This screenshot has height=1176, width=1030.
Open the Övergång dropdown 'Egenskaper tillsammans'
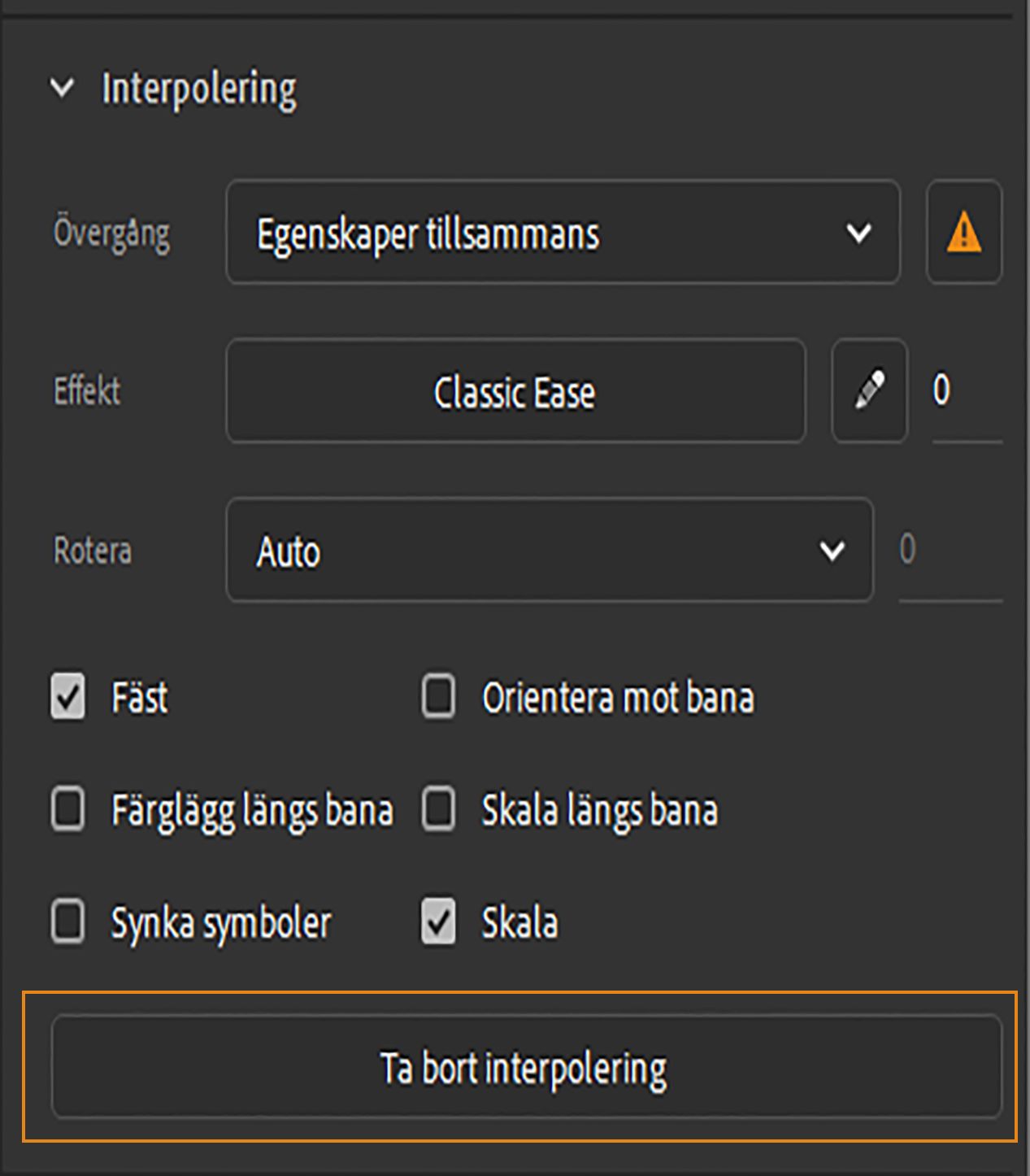(563, 233)
